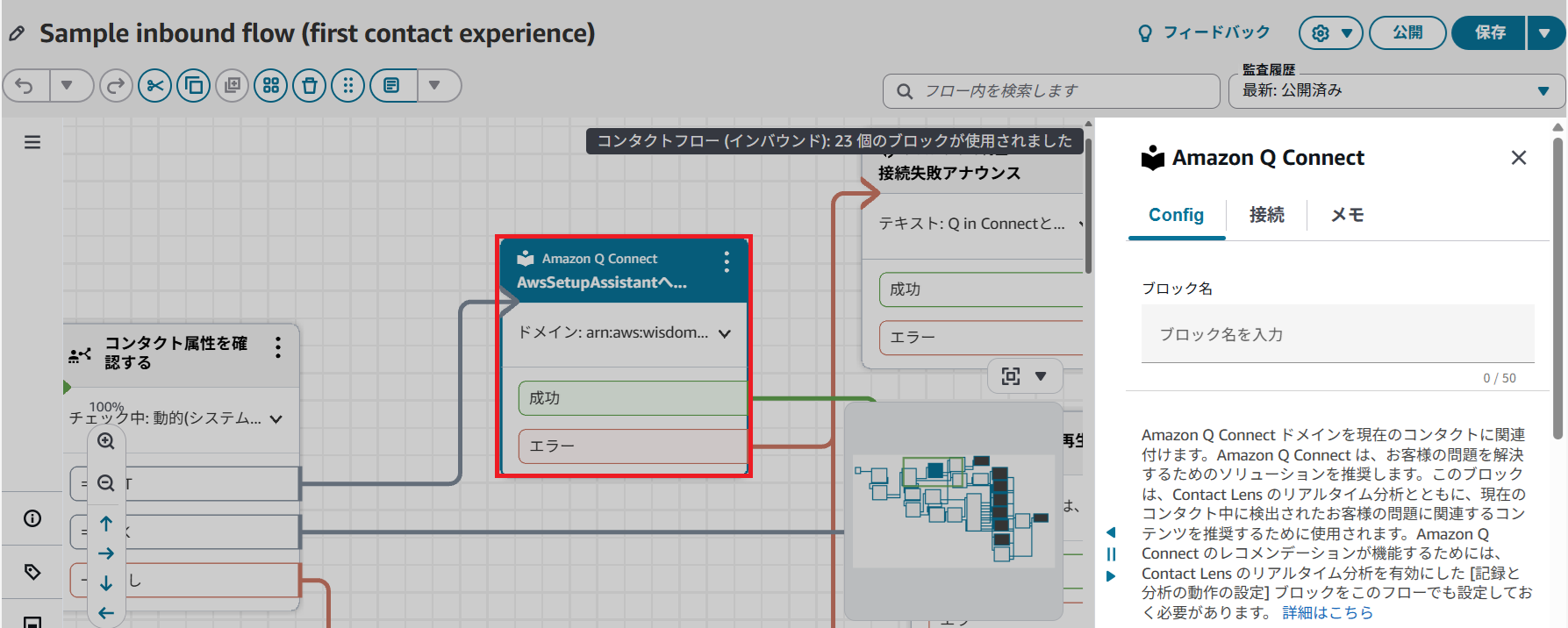Pan the canvas left with arrow
The image size is (1568, 628).
tap(106, 613)
